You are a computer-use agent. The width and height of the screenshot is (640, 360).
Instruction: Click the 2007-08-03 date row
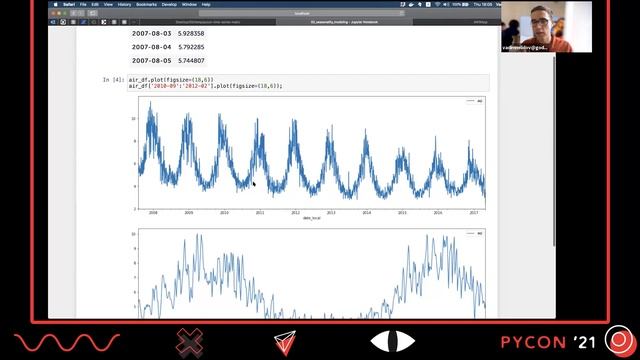(x=168, y=33)
